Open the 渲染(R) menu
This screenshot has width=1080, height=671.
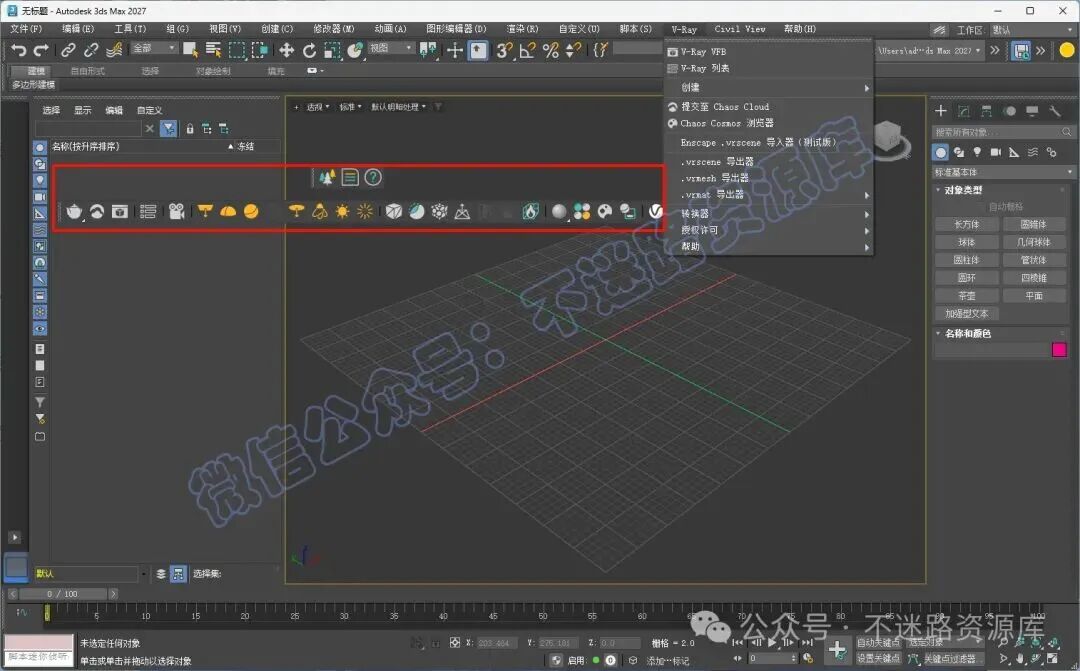point(522,29)
